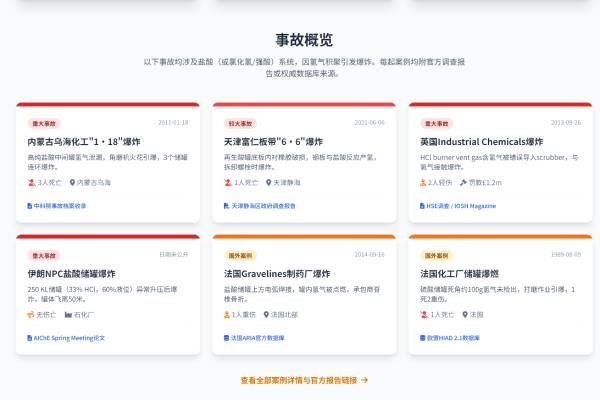Click the location pin icon in Tianjin card
Image resolution: width=600 pixels, height=400 pixels.
click(269, 183)
